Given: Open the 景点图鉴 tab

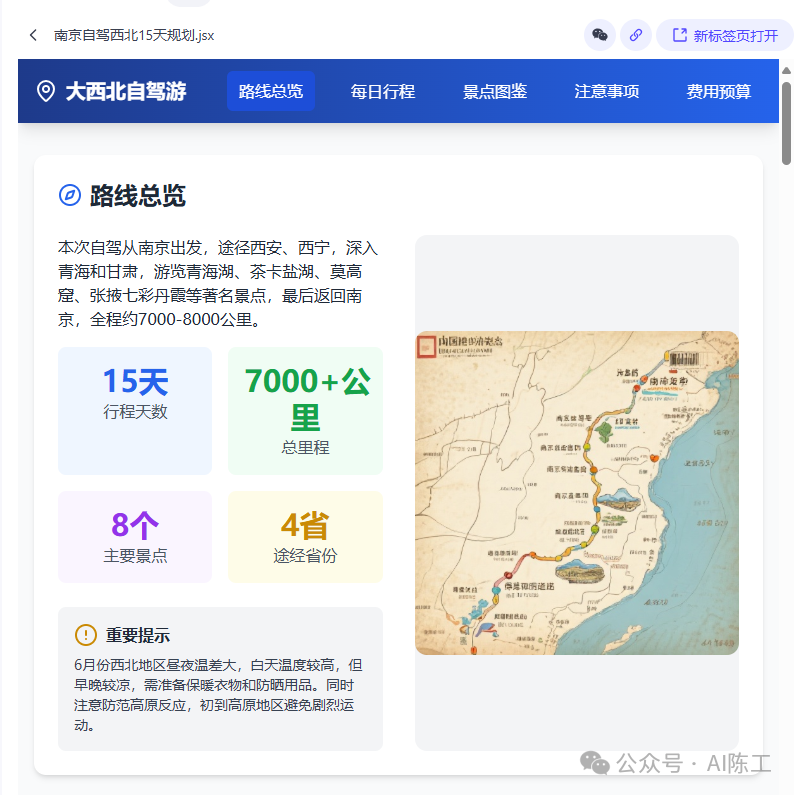Looking at the screenshot, I should click(495, 92).
